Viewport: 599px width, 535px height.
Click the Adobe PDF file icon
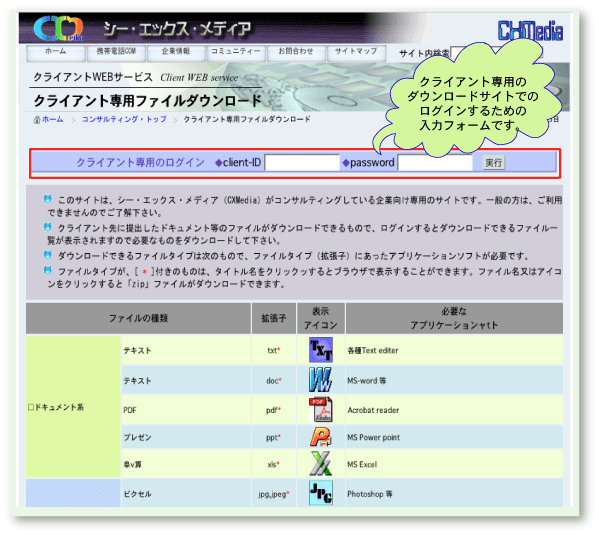click(x=321, y=410)
